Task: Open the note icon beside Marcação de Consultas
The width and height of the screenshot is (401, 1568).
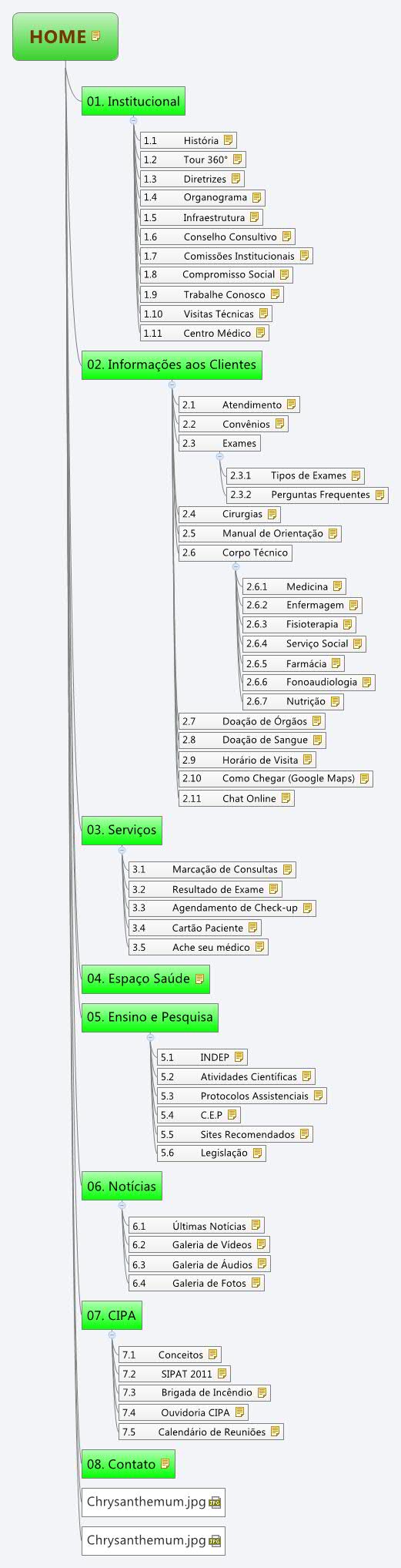Action: [287, 869]
